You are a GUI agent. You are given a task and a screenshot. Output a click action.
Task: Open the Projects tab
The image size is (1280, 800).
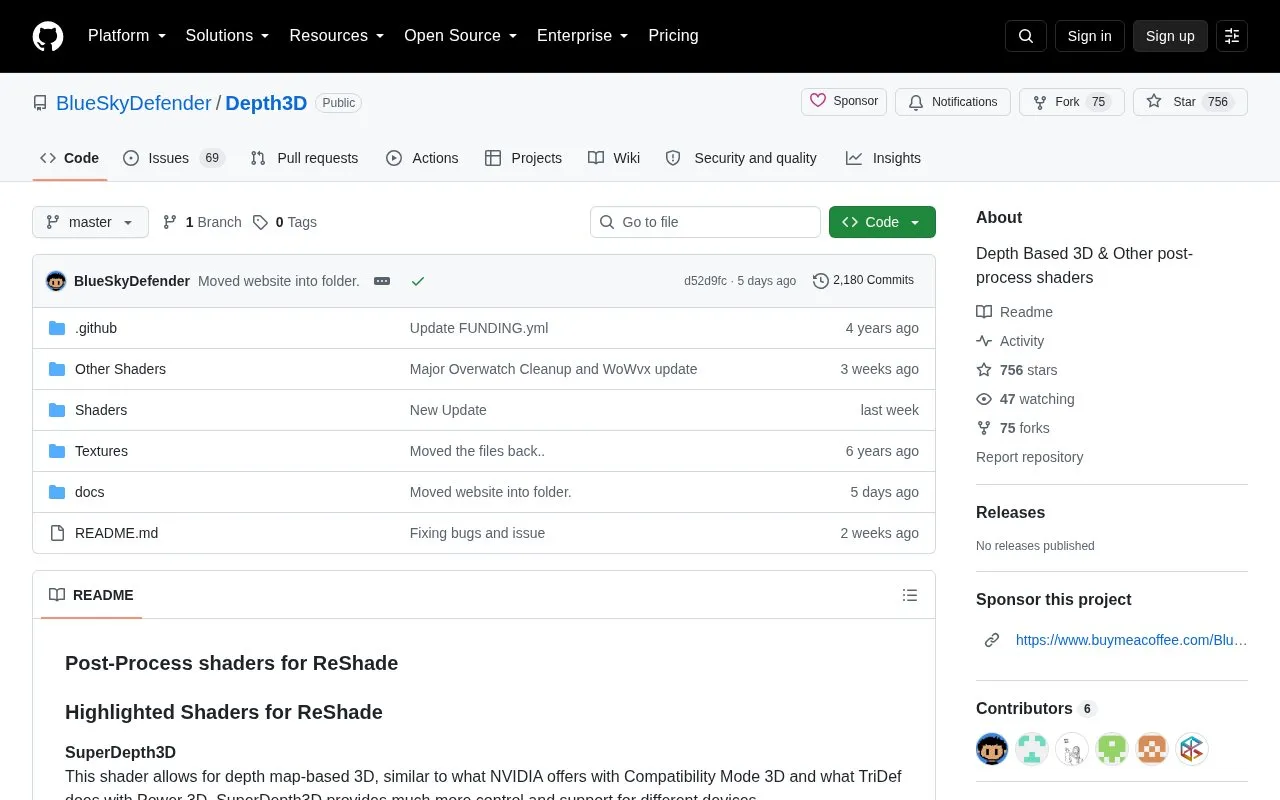523,158
